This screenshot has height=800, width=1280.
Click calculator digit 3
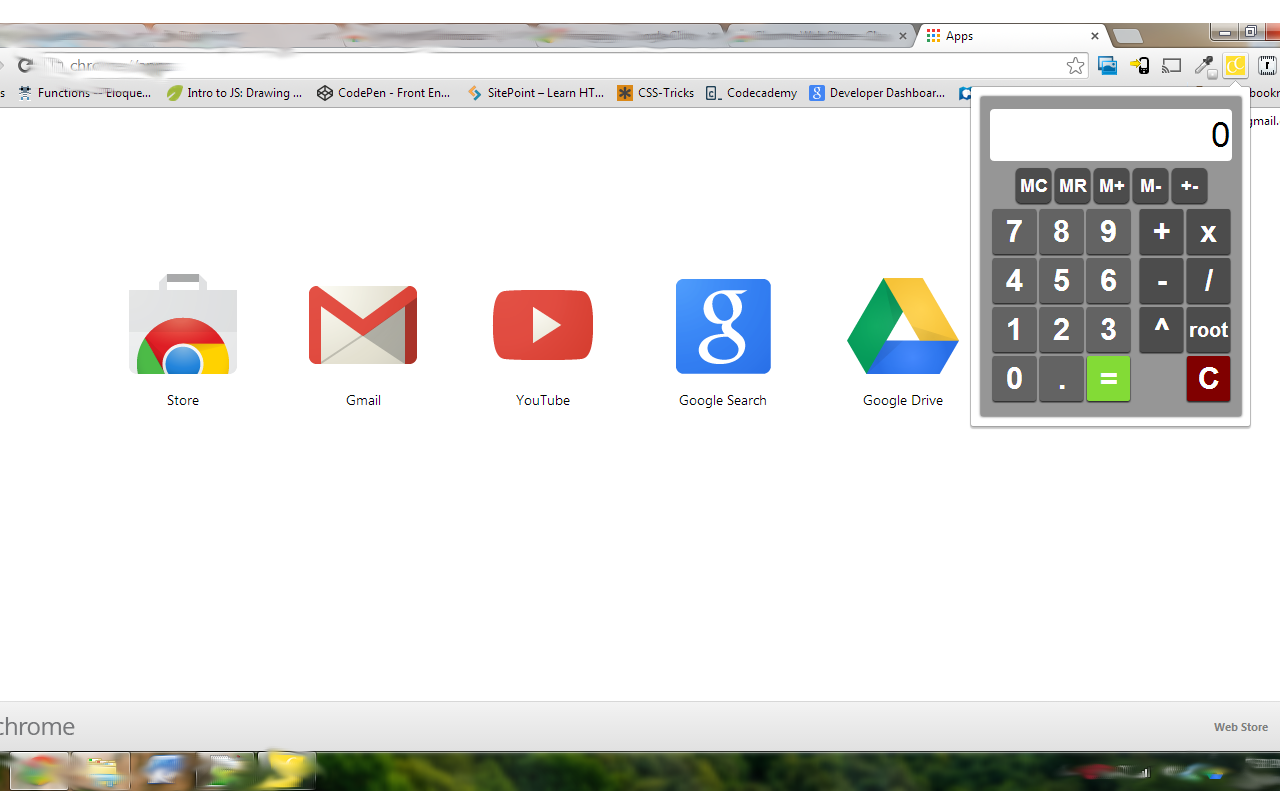(1108, 330)
